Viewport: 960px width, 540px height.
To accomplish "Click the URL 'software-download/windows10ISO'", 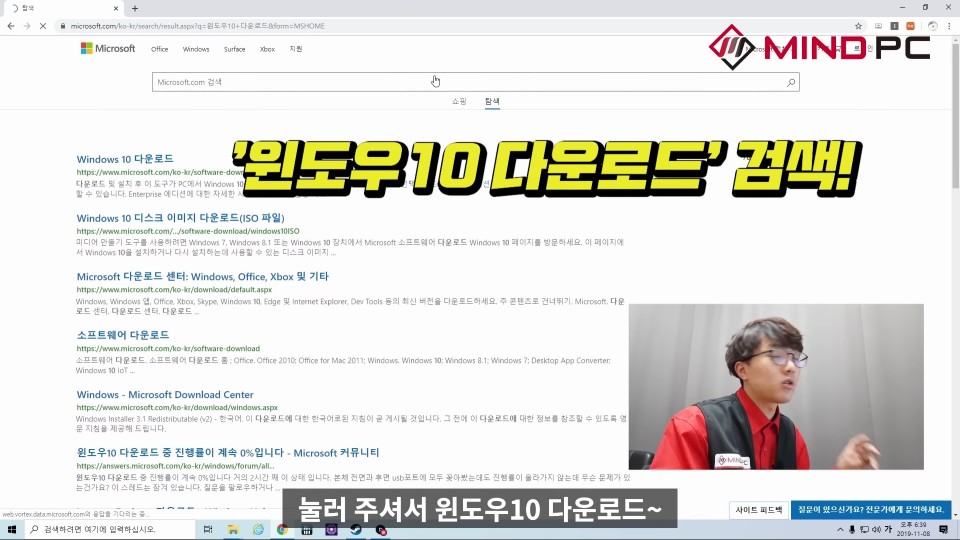I will pos(188,231).
